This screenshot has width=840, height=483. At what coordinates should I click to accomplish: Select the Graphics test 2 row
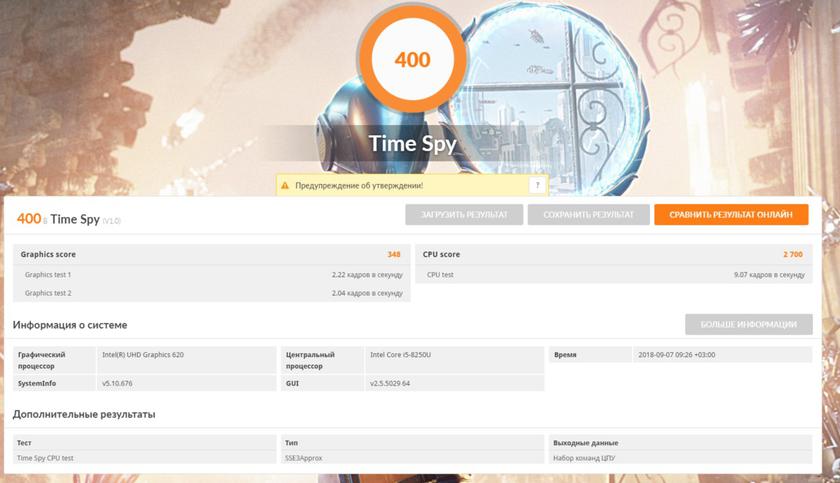coord(211,293)
